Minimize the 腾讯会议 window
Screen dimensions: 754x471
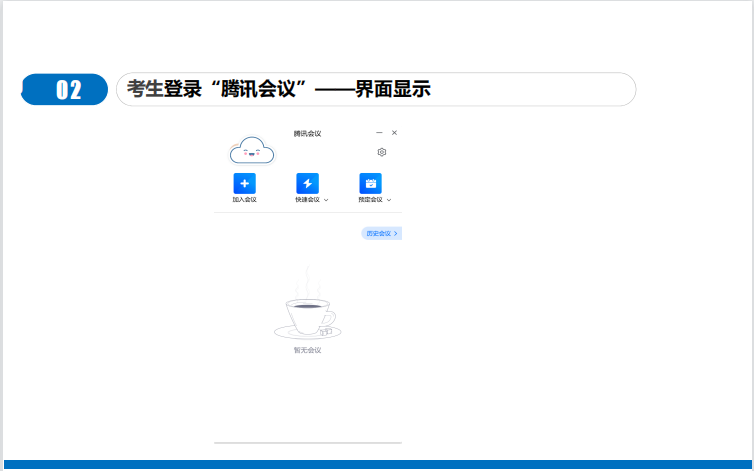(379, 132)
